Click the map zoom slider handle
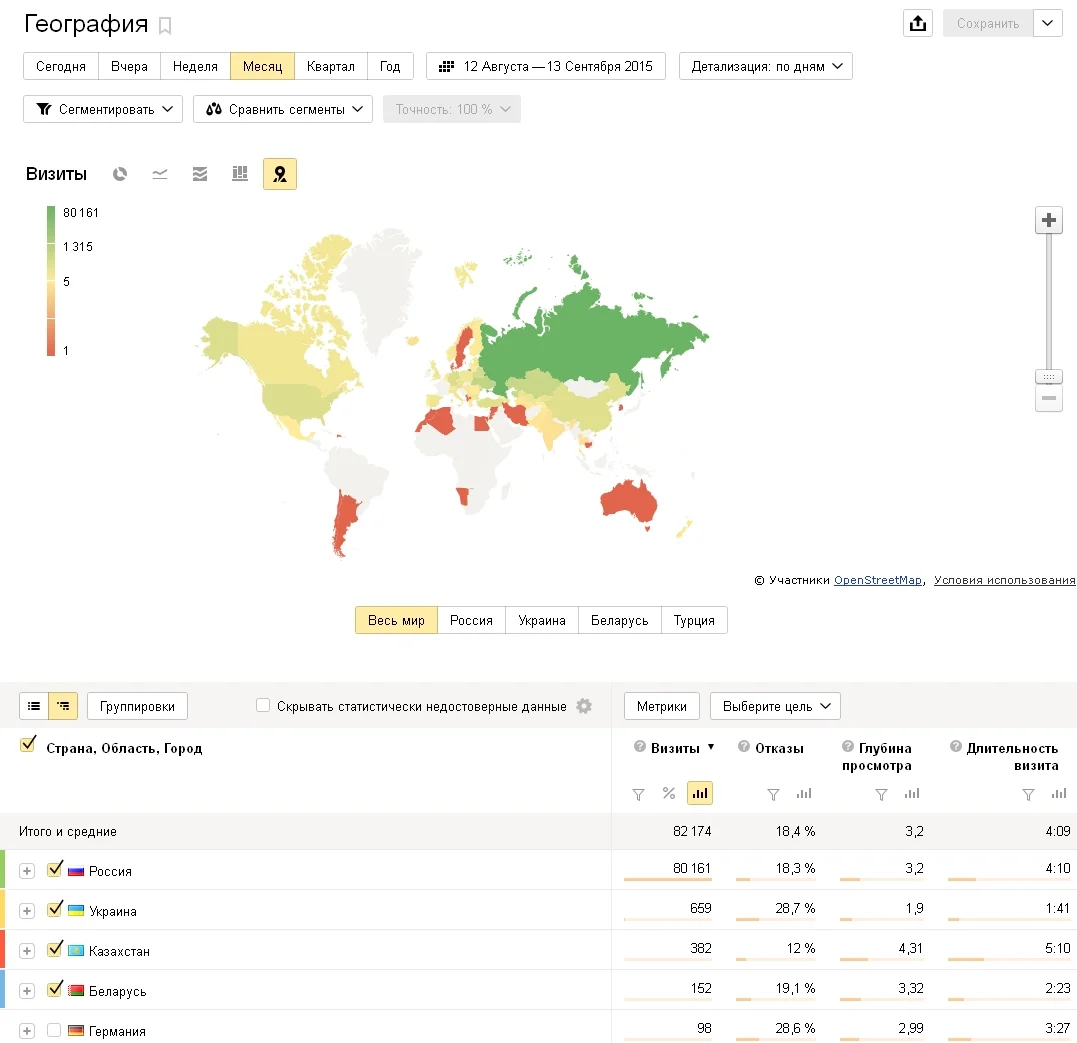 1049,377
